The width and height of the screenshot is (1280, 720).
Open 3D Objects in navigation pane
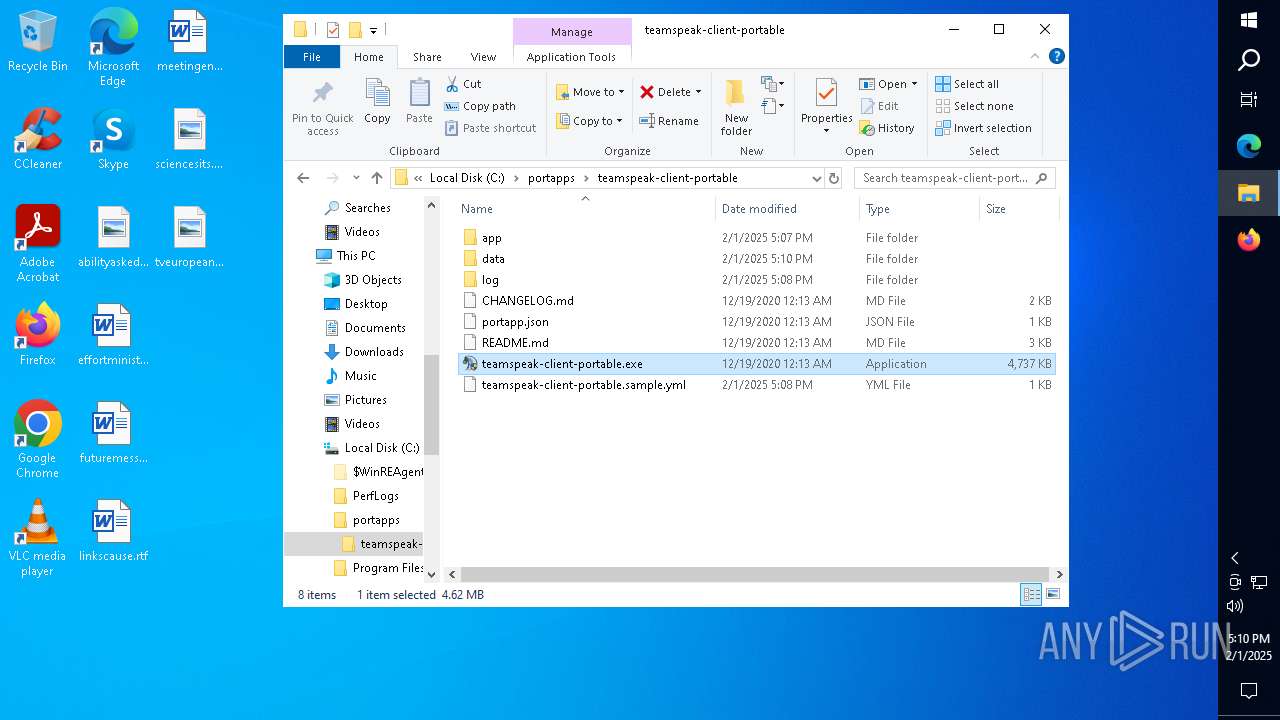click(363, 280)
